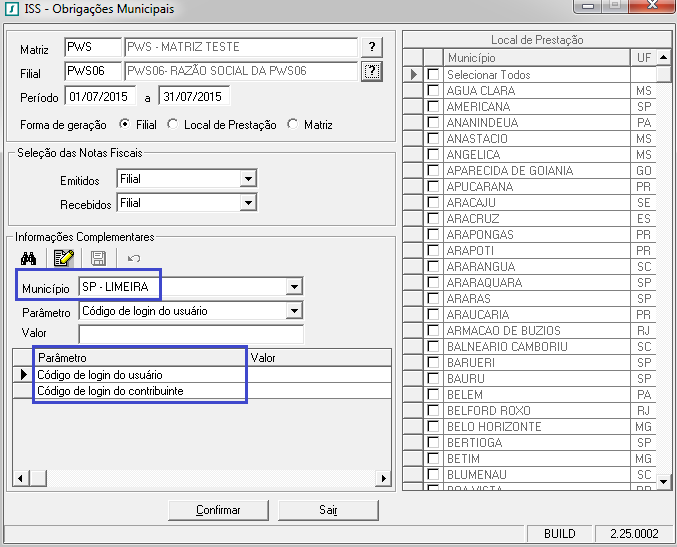Click the binoculars search icon
This screenshot has width=677, height=547.
pyautogui.click(x=28, y=259)
